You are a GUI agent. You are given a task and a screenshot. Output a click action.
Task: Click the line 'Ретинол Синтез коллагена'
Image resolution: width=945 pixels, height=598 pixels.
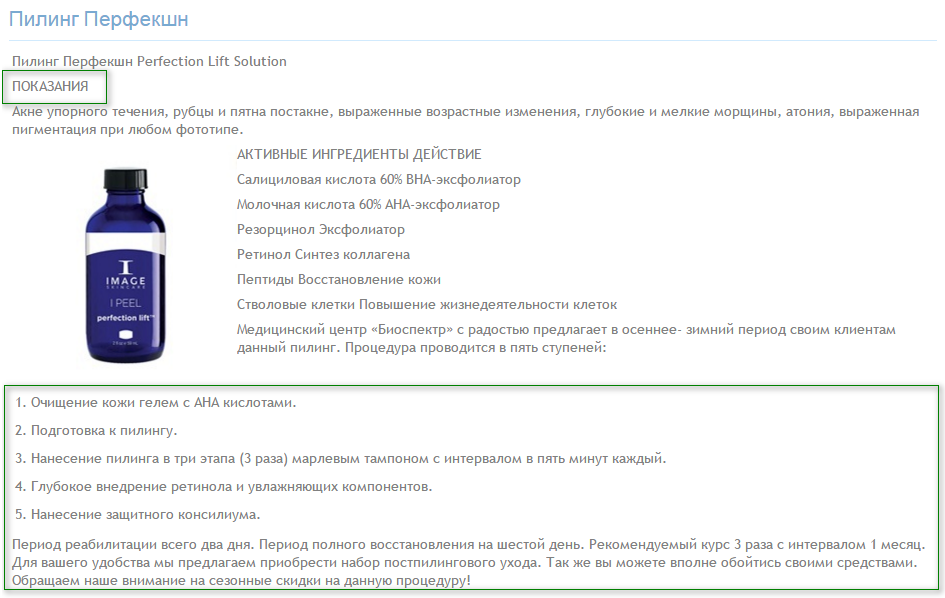(x=323, y=254)
